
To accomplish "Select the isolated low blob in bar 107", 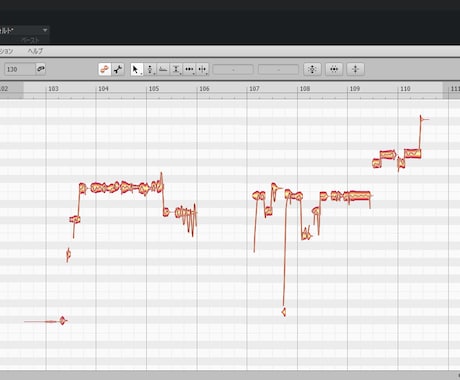I will [x=284, y=312].
